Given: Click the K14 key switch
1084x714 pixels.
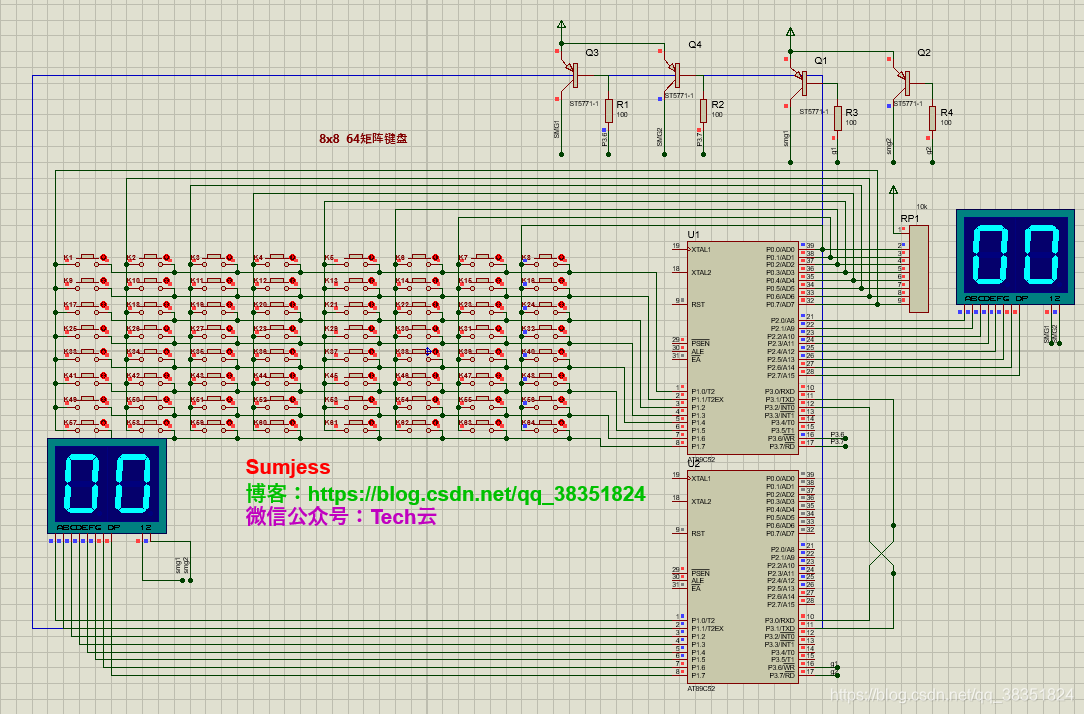Looking at the screenshot, I should 418,282.
